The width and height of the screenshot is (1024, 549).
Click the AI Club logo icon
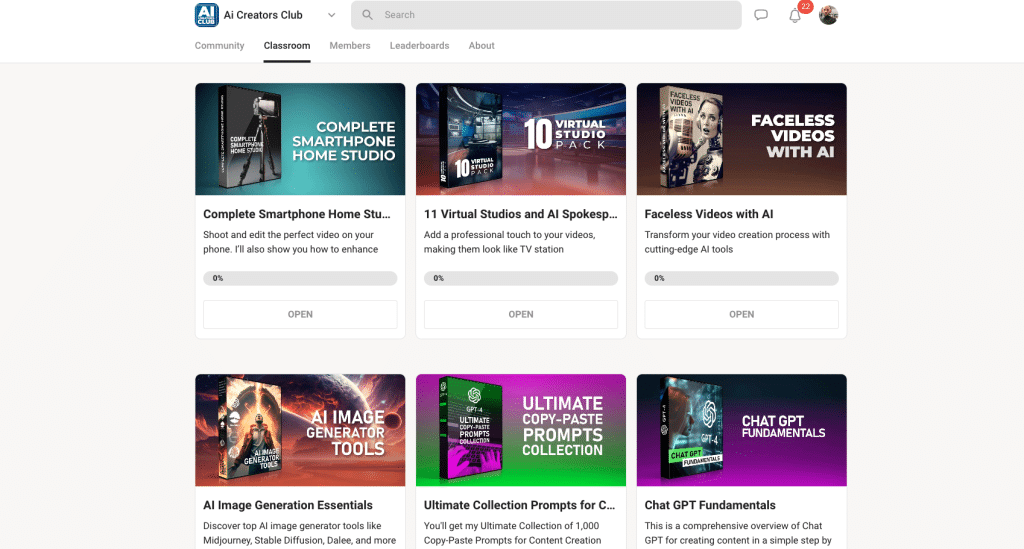[x=207, y=15]
